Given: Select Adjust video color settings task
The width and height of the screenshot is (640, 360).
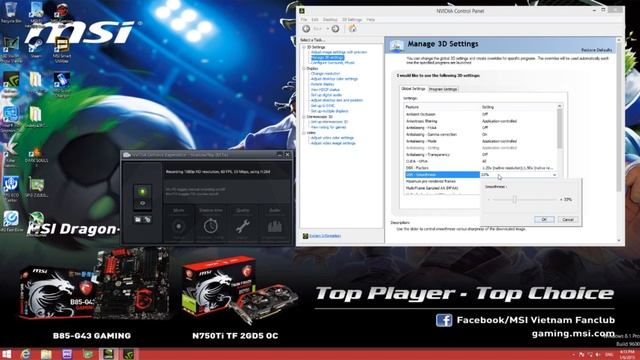Looking at the screenshot, I should [x=332, y=138].
